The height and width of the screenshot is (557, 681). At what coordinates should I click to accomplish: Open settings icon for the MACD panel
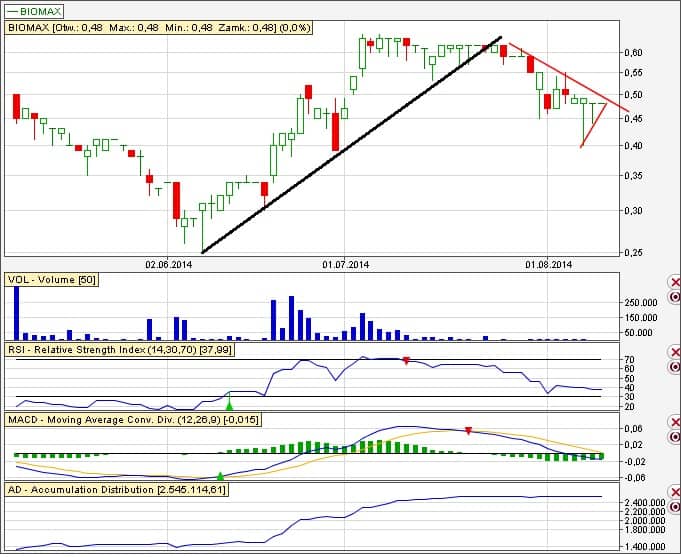tap(674, 435)
